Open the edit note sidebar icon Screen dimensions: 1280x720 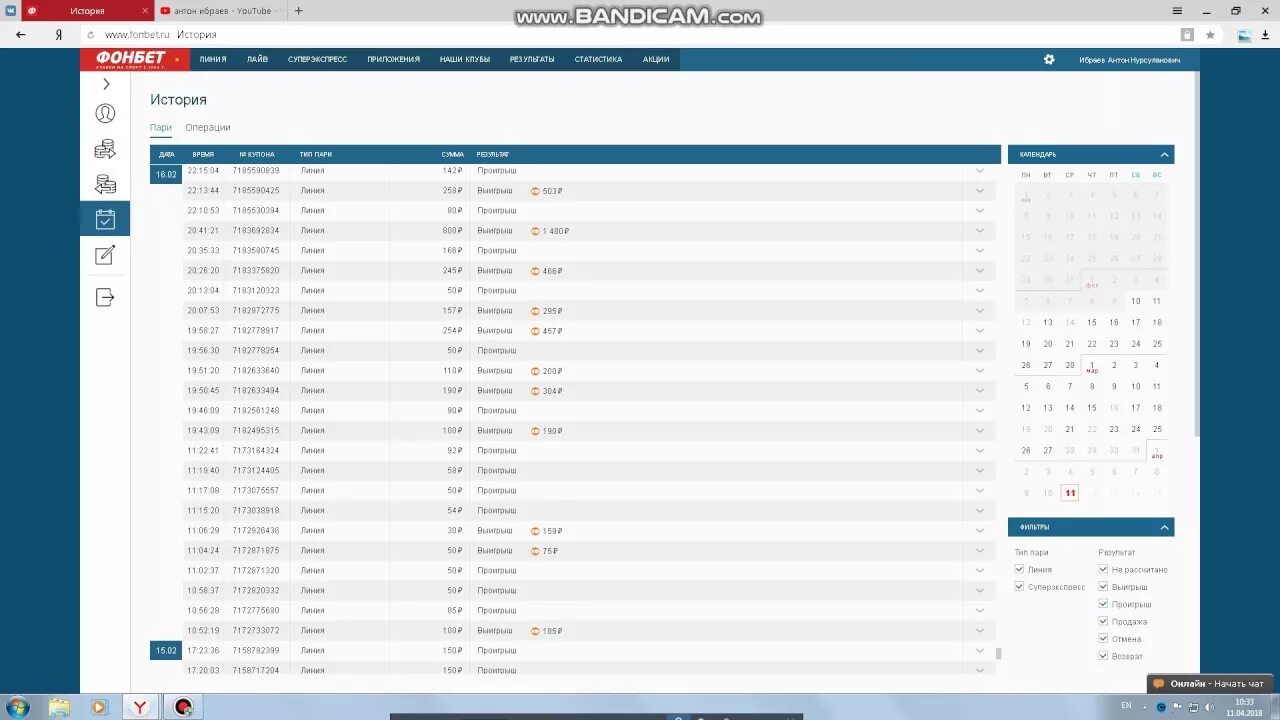point(105,255)
